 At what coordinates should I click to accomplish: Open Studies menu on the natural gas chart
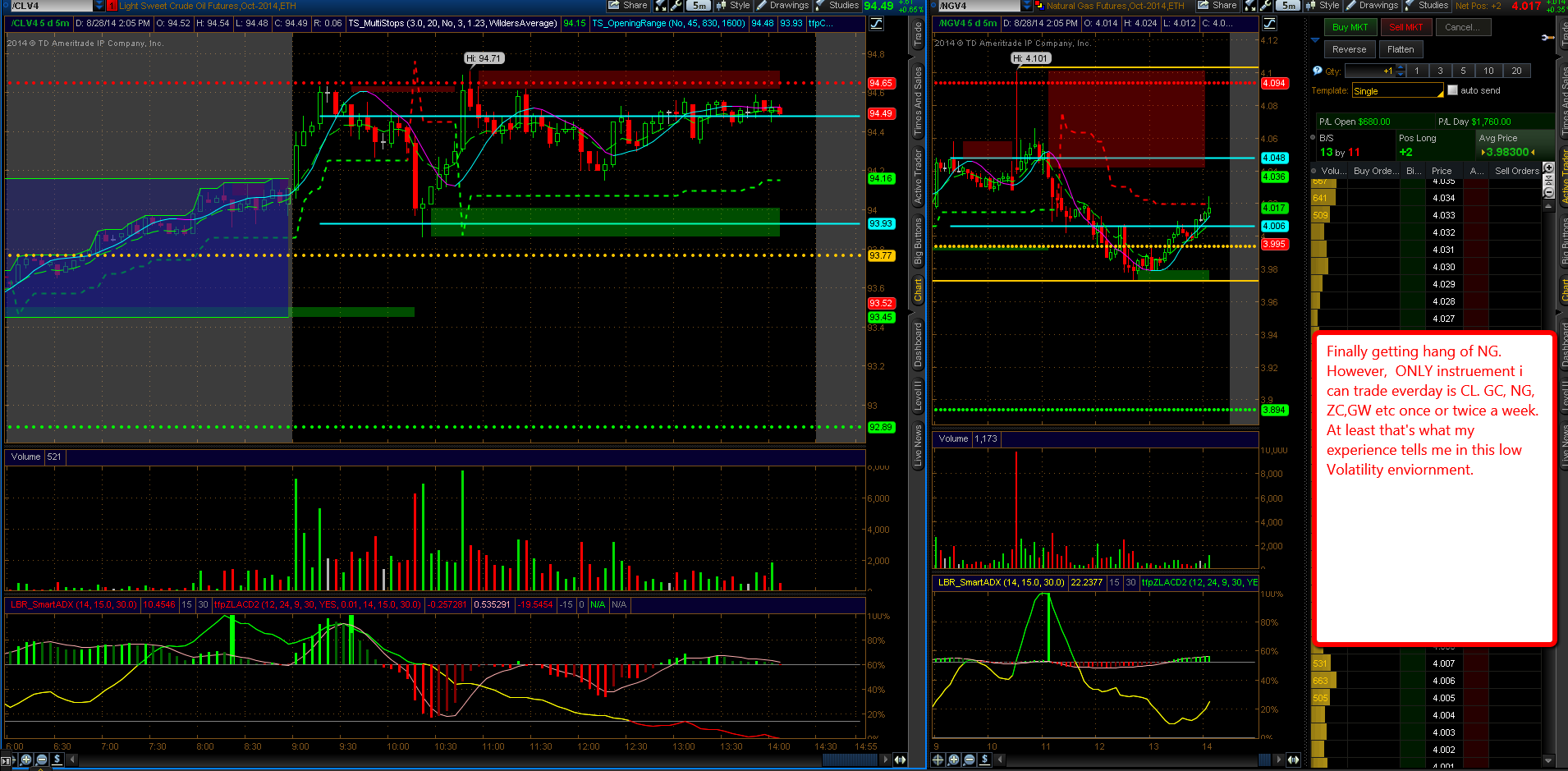(x=1427, y=5)
